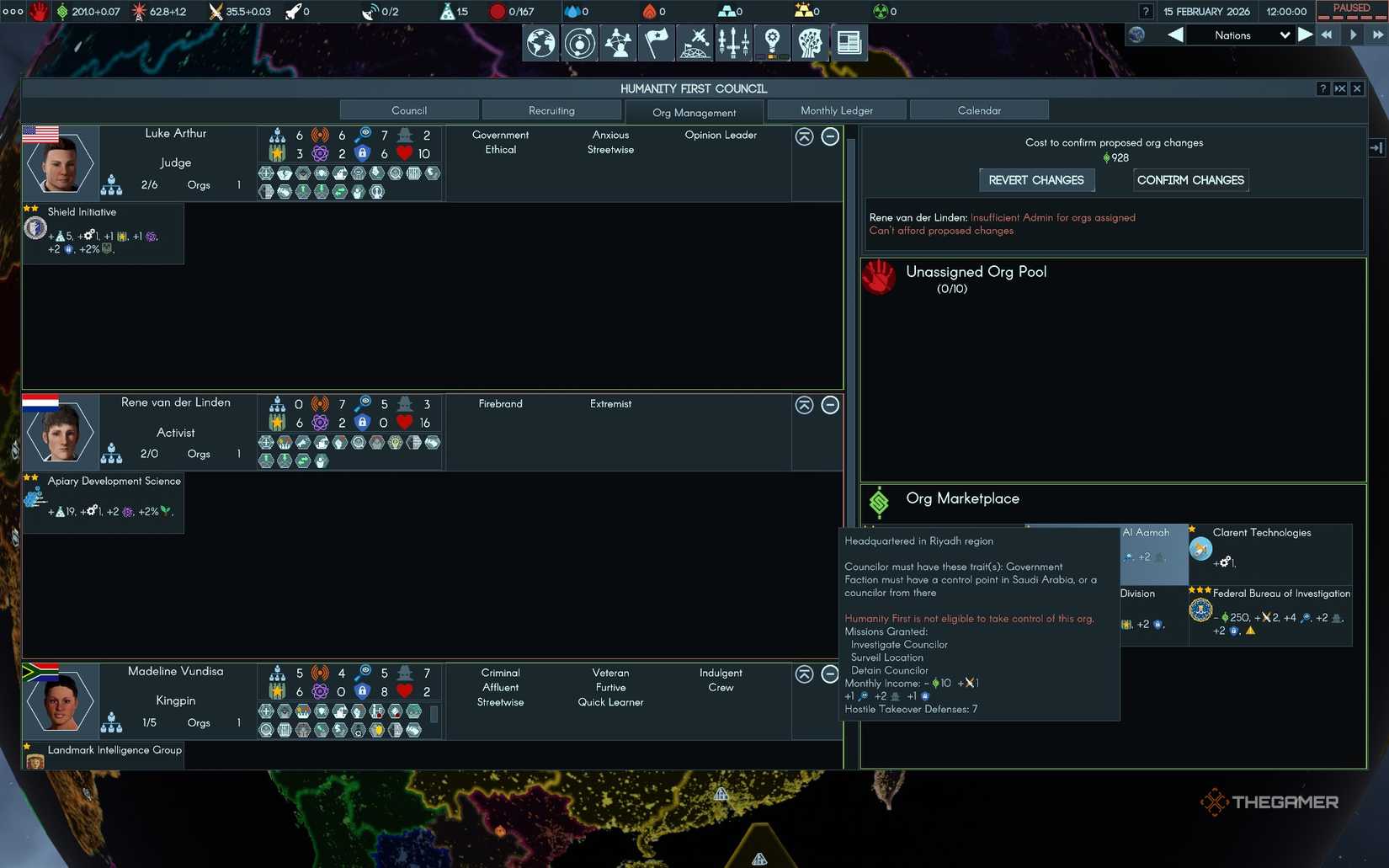This screenshot has width=1389, height=868.
Task: Click the scrollbar beside Madeline Vundisa's org icons
Action: coord(435,716)
